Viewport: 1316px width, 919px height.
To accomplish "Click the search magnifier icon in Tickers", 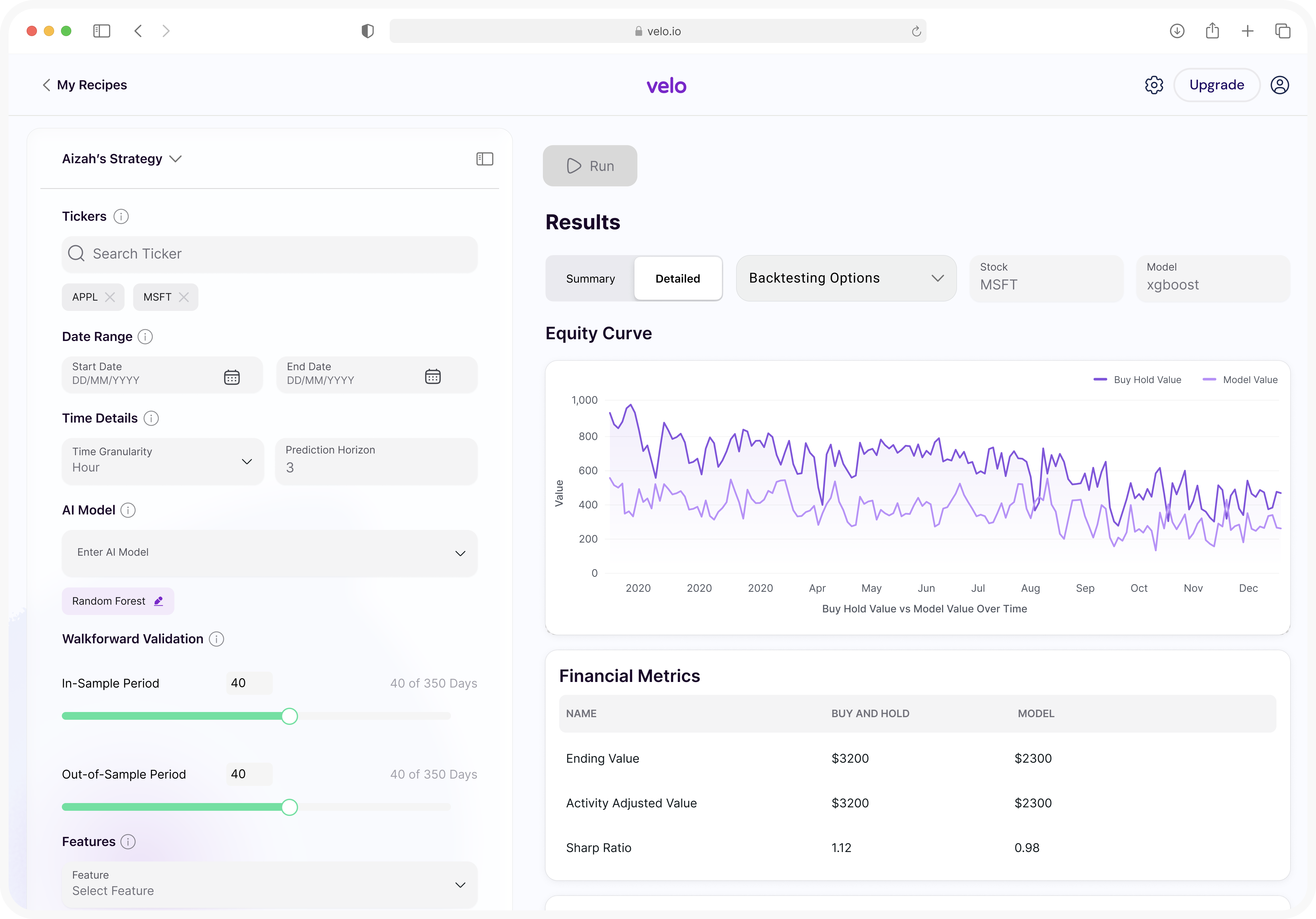I will click(76, 253).
